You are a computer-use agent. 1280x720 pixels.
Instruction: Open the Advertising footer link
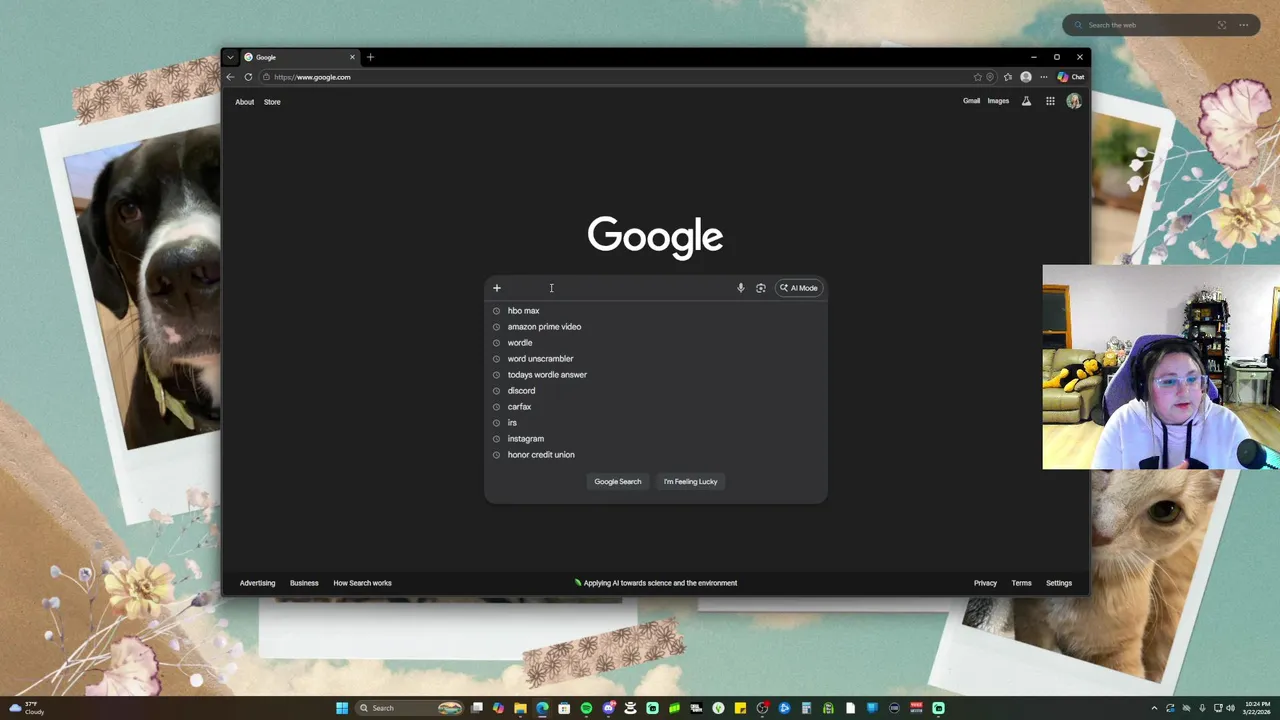coord(257,583)
